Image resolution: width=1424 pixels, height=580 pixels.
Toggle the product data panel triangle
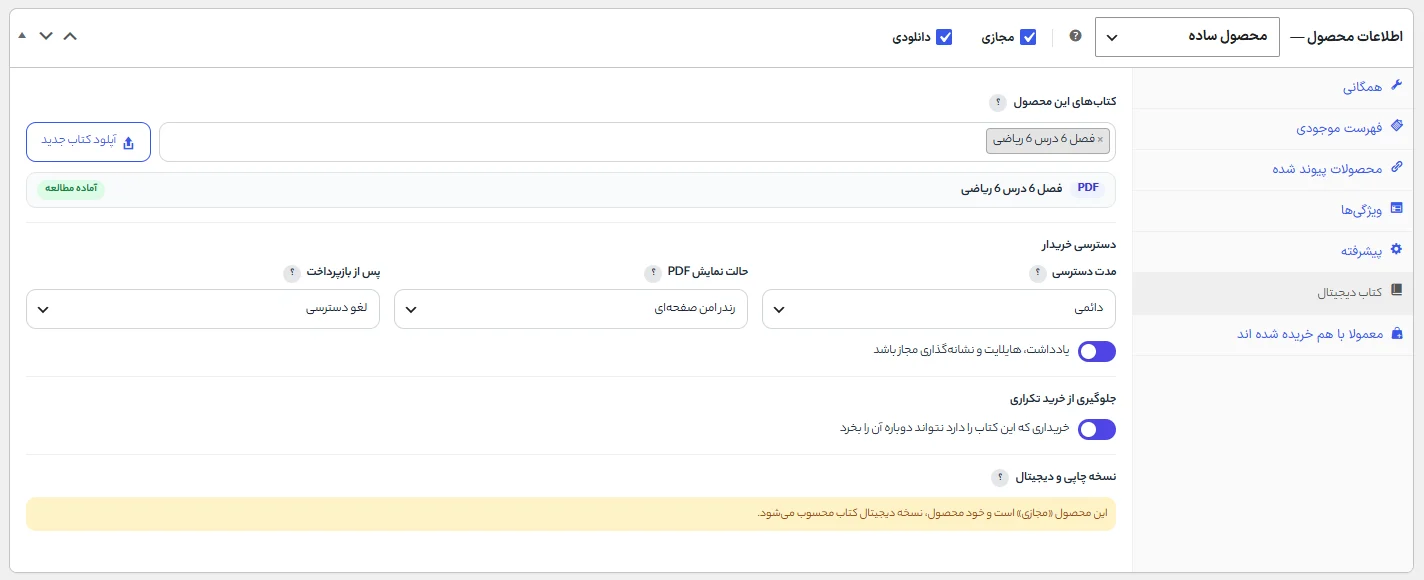(x=22, y=36)
